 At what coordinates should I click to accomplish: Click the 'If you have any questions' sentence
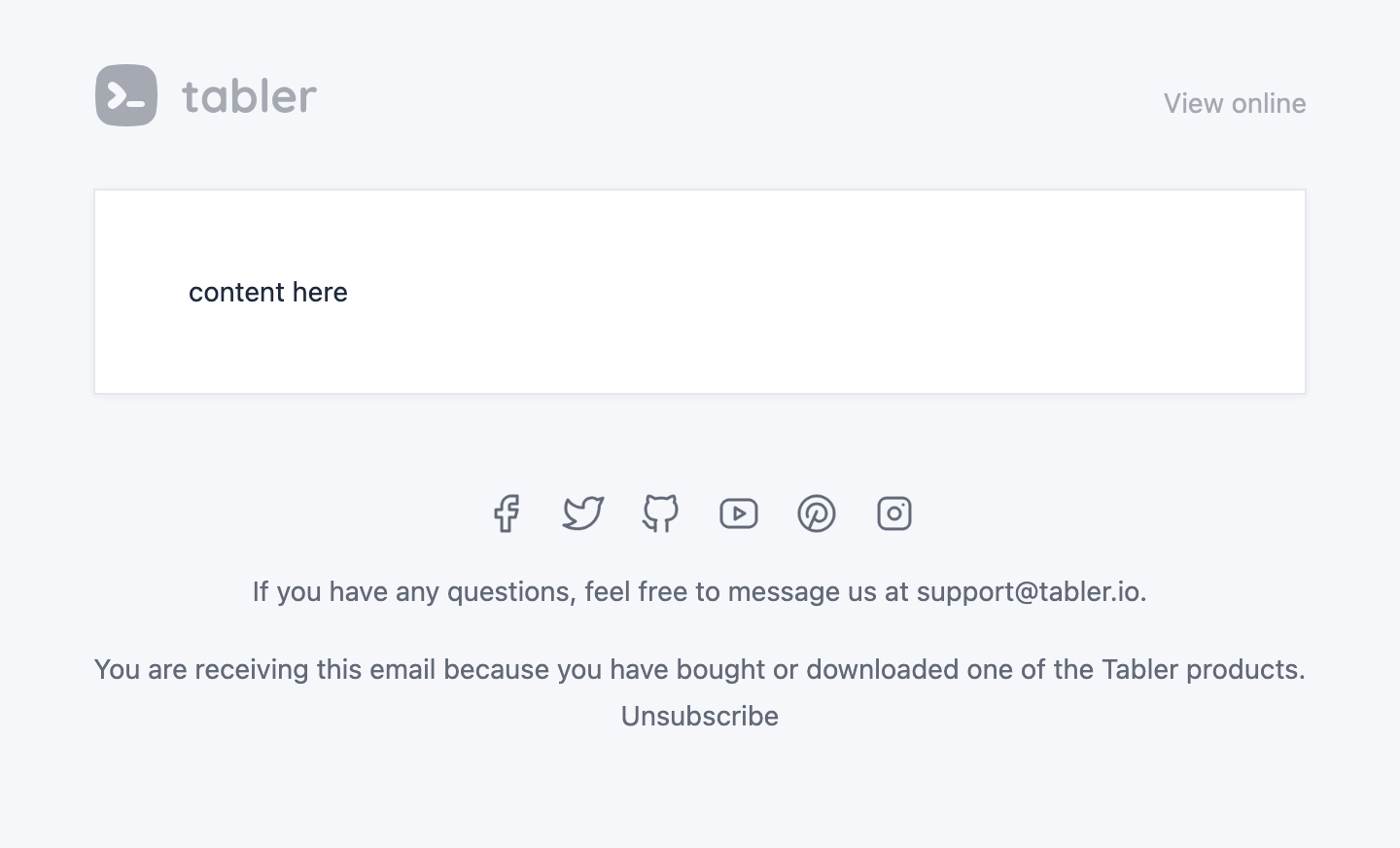tap(700, 591)
